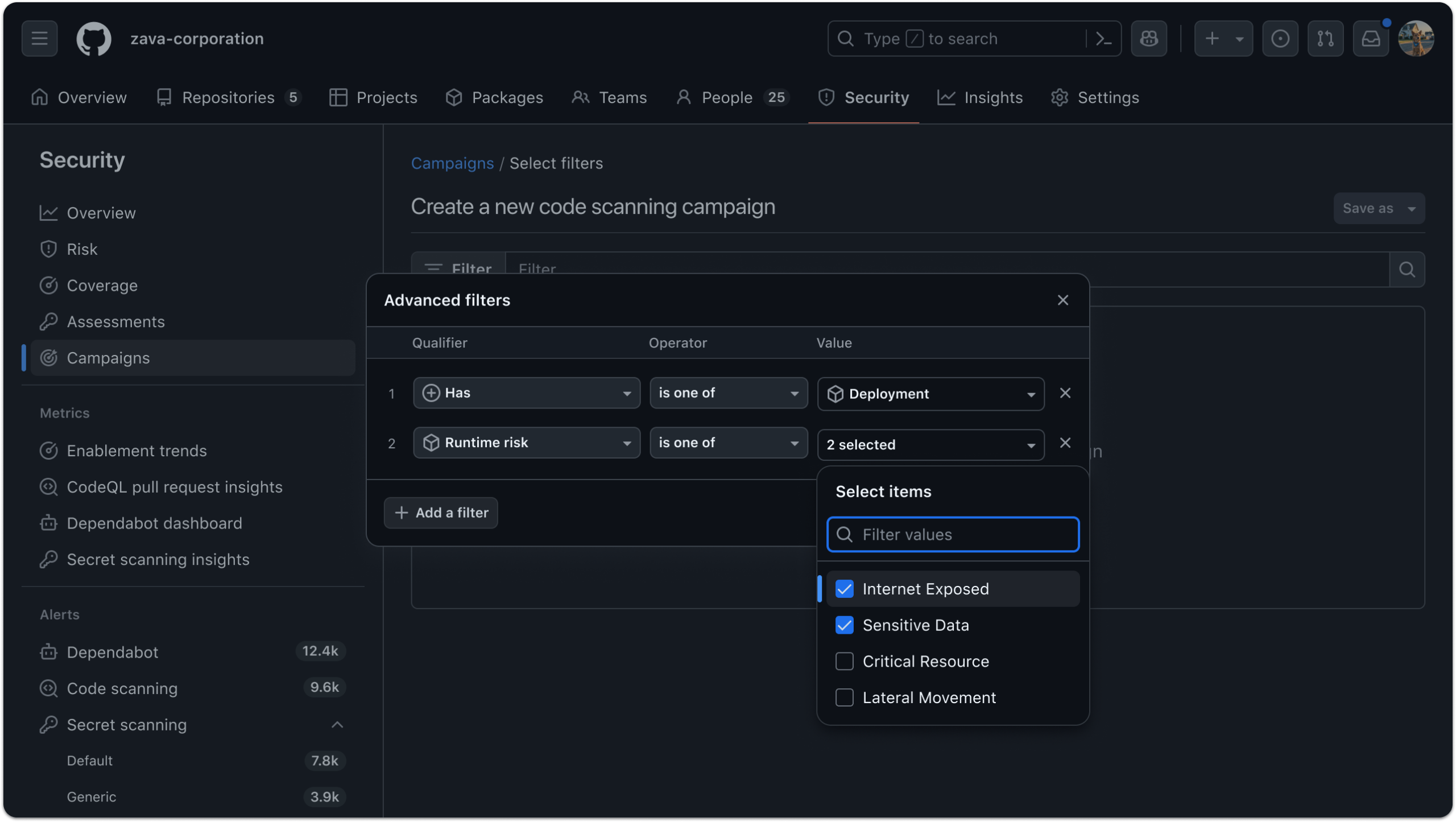Open the GitHub home icon
This screenshot has width=1456, height=822.
(93, 38)
